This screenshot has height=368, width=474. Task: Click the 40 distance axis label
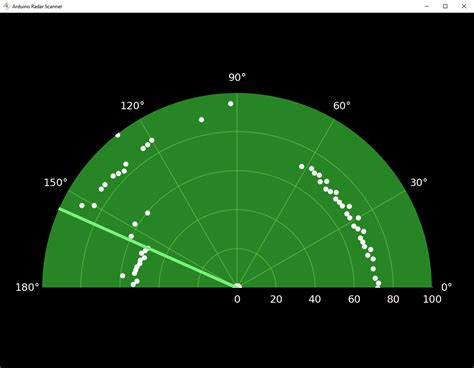pos(315,299)
